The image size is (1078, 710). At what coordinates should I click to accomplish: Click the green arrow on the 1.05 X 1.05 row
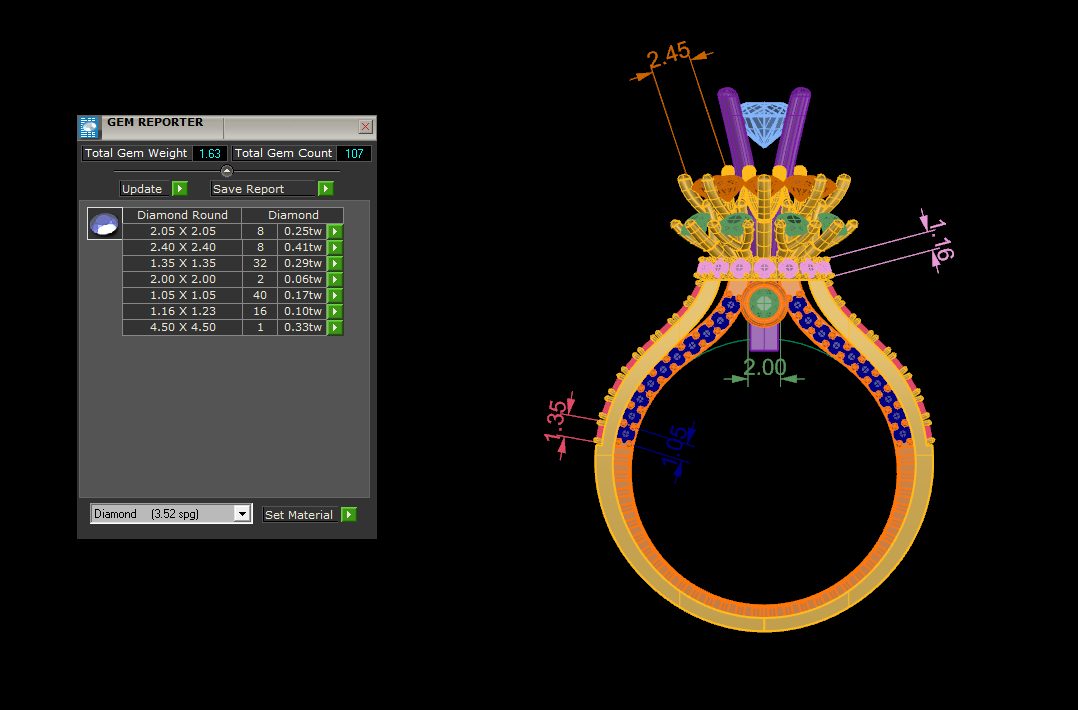point(335,296)
